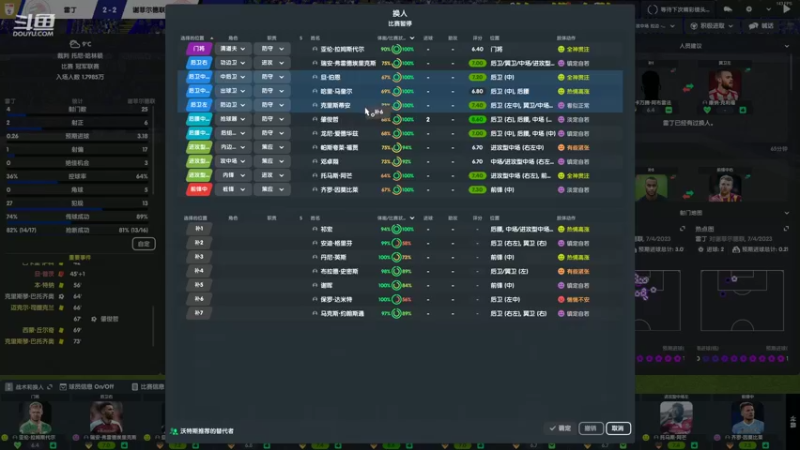Click the morale face icon in 门将 row
Viewport: 800px width, 450px height.
click(561, 49)
